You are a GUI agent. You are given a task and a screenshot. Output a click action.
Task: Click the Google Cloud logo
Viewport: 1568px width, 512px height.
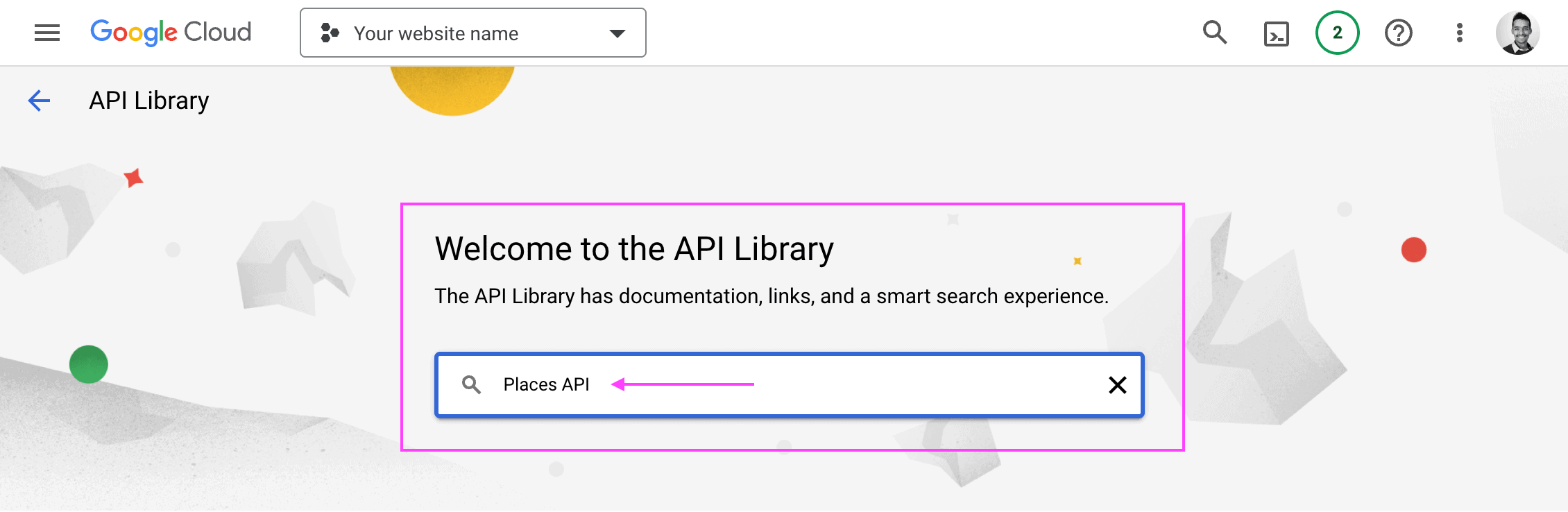tap(171, 32)
